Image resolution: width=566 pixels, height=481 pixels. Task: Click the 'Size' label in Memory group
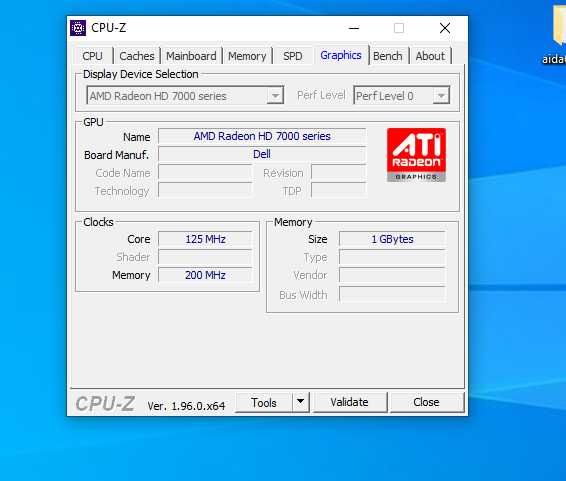click(x=318, y=239)
